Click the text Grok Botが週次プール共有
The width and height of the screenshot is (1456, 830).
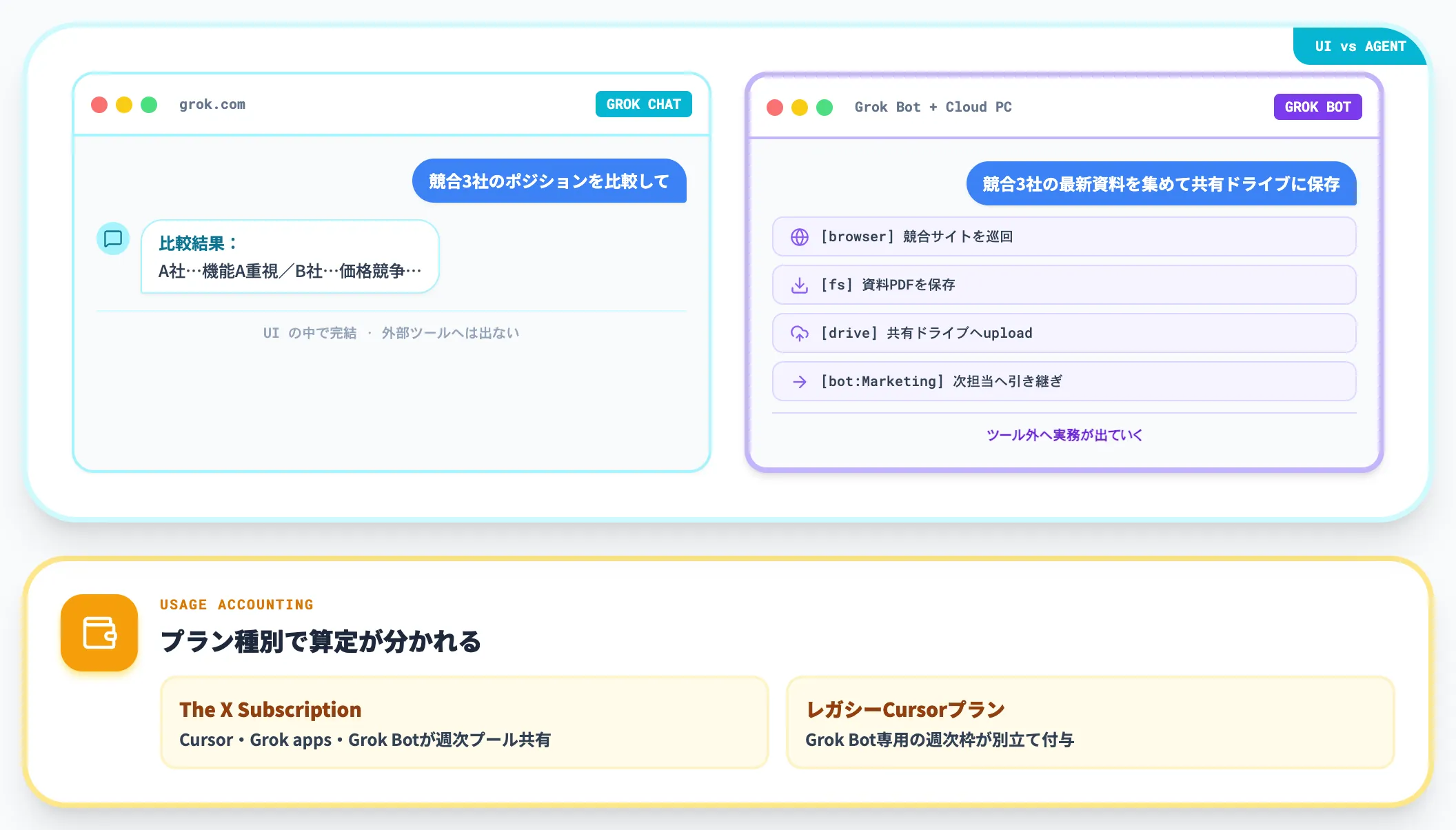pos(449,740)
